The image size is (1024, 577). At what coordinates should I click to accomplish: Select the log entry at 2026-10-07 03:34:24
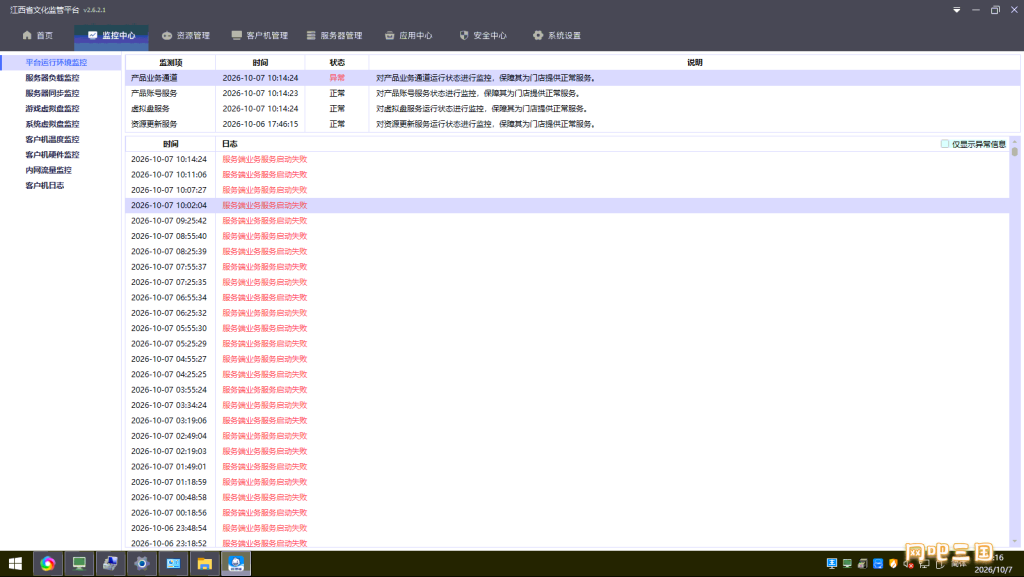[x=567, y=405]
